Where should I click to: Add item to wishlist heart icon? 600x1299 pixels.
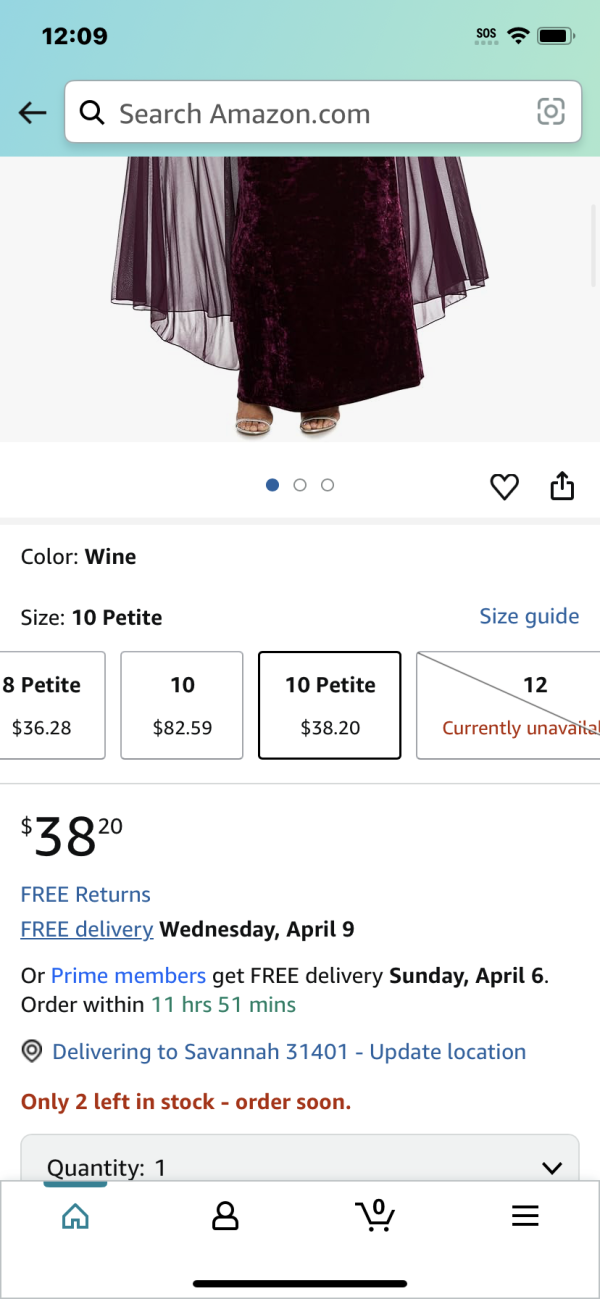(x=504, y=487)
